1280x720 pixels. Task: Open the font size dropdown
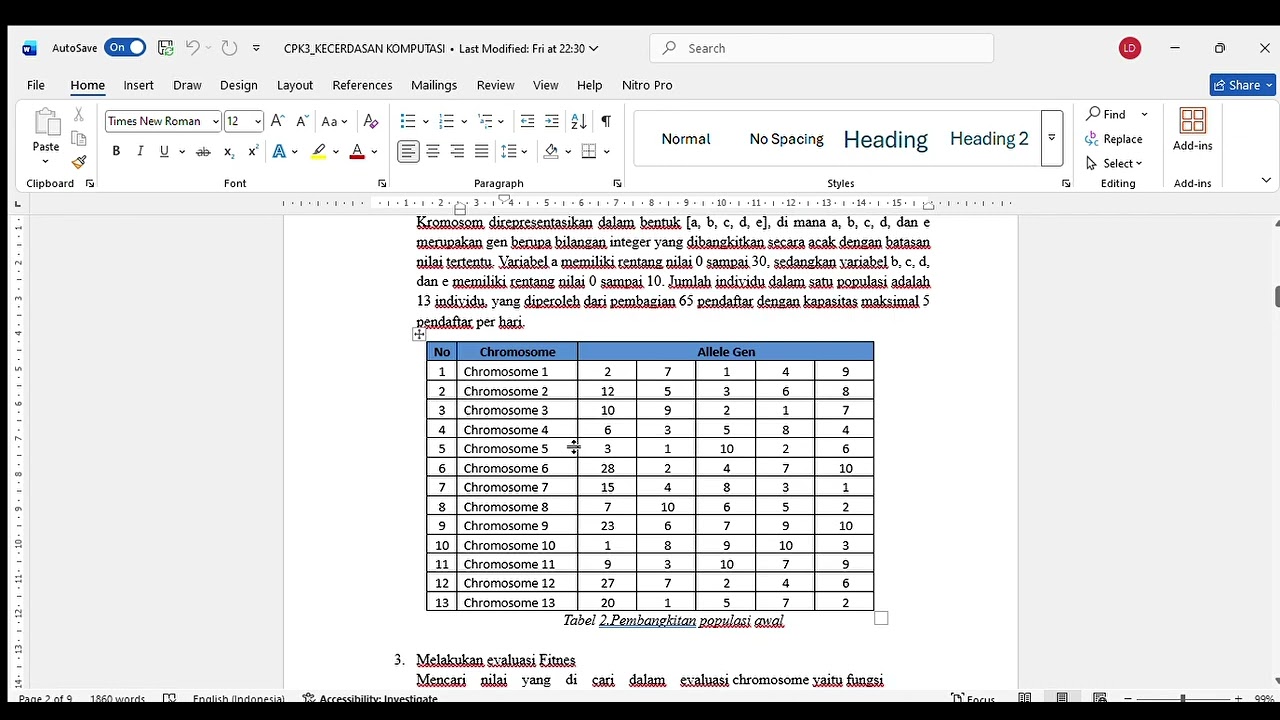click(x=258, y=121)
